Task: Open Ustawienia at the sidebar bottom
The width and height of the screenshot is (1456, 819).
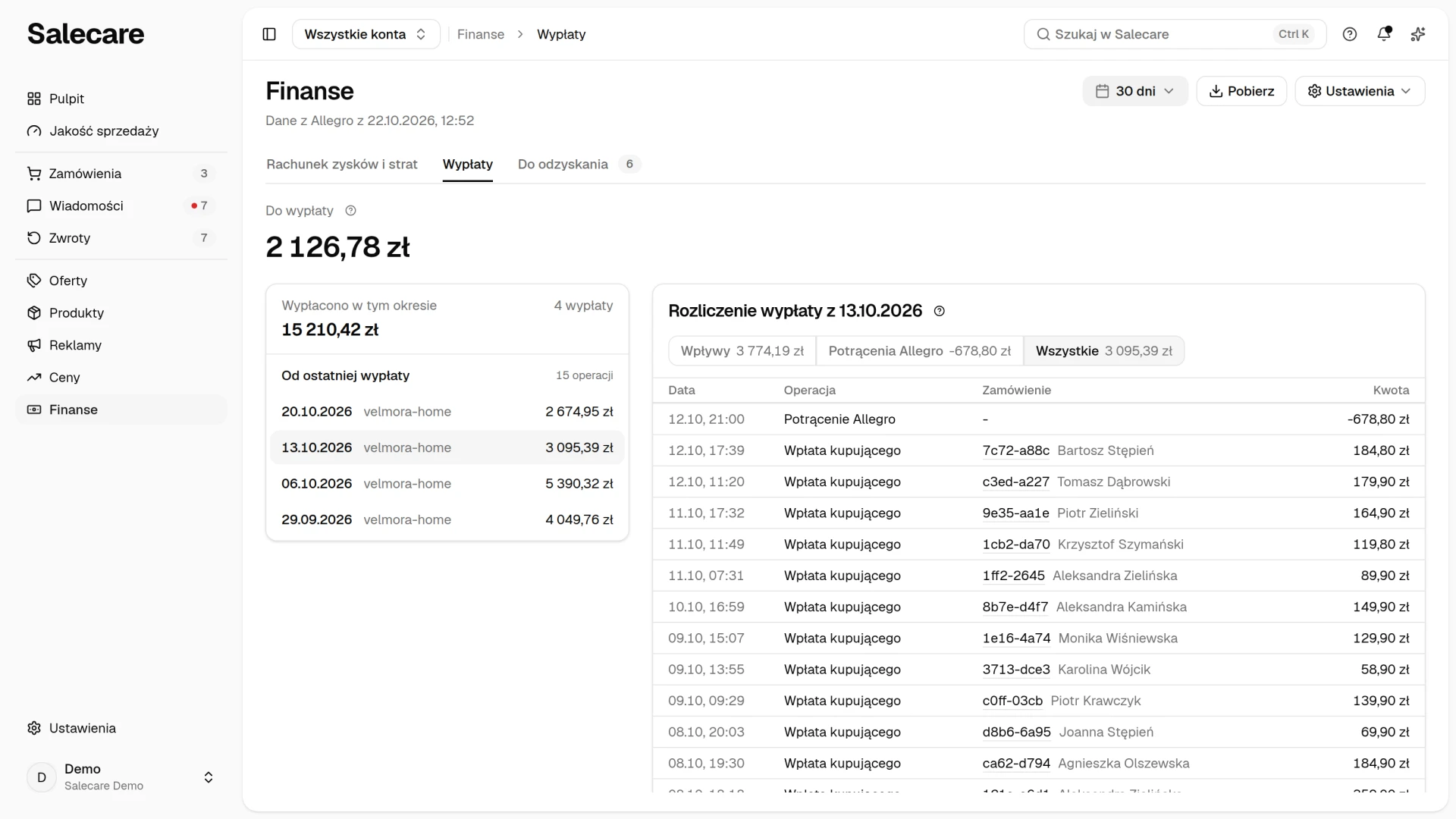Action: 121,728
